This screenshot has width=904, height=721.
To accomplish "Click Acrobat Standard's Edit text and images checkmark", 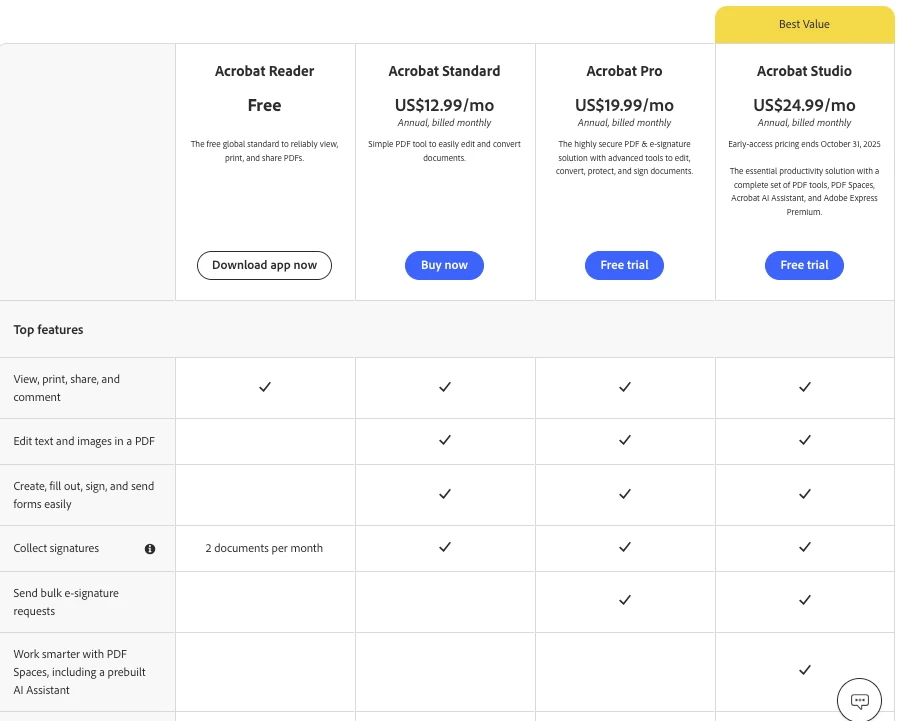I will pos(445,440).
